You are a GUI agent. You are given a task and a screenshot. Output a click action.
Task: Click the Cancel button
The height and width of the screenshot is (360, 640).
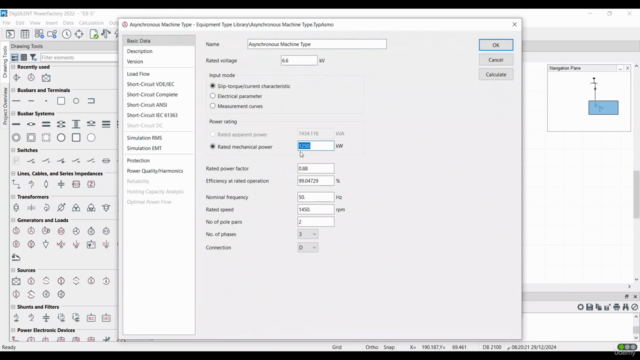496,60
